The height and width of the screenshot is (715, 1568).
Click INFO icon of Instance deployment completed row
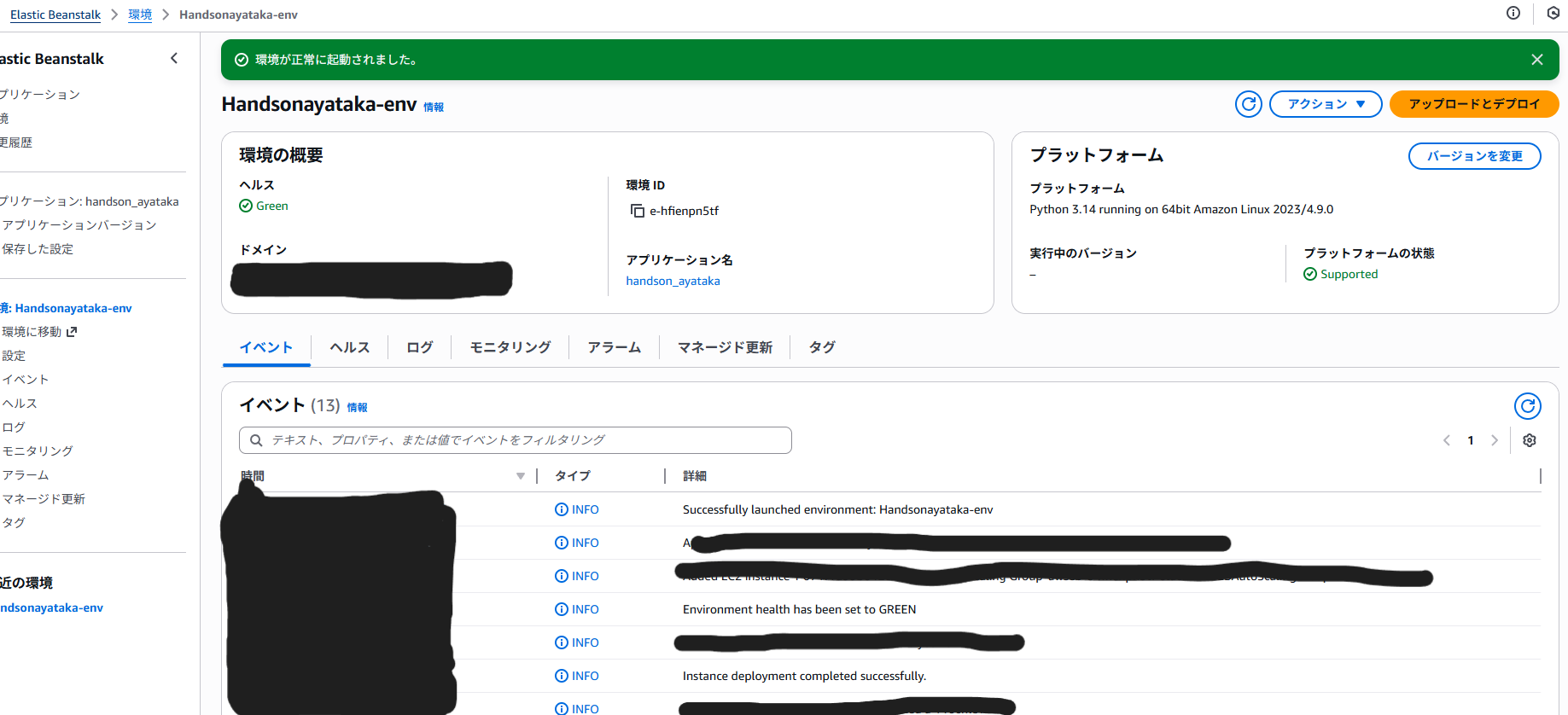tap(562, 676)
